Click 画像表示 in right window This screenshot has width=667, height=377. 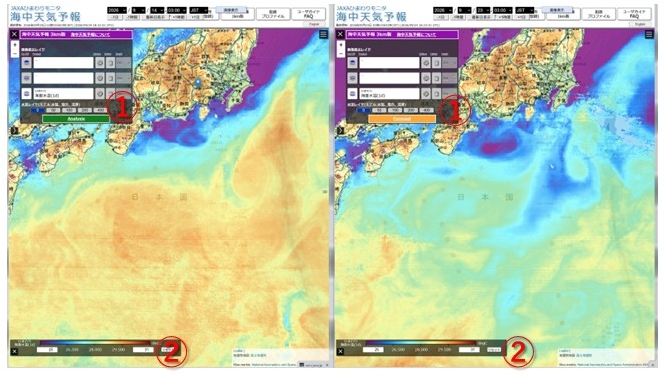tap(556, 10)
